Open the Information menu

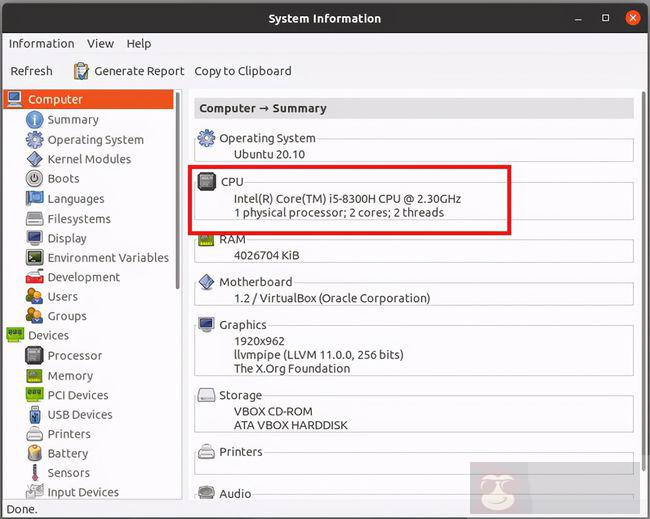click(41, 44)
